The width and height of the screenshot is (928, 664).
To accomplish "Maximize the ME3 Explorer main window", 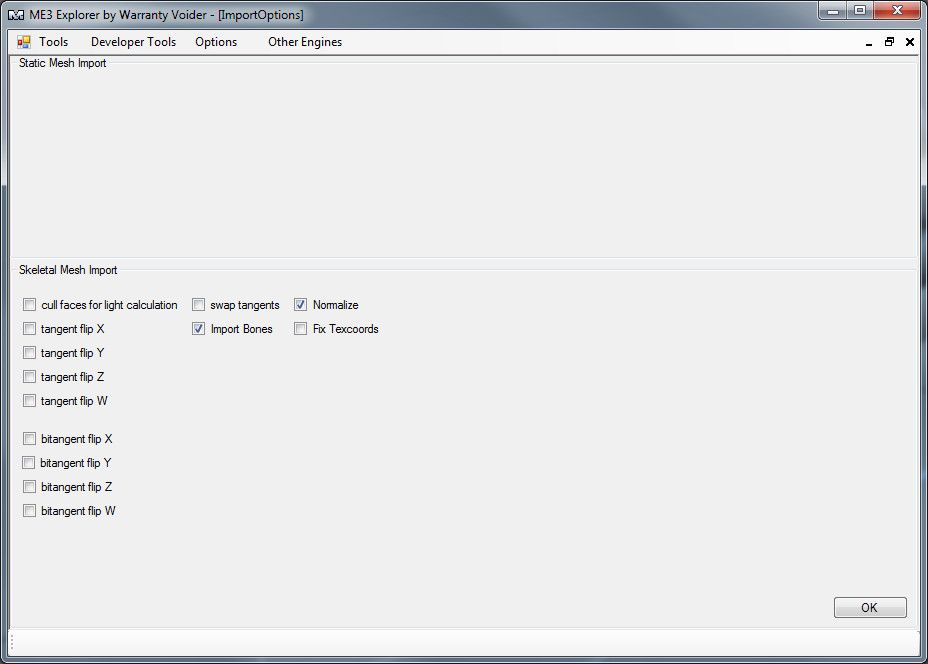I will click(860, 11).
